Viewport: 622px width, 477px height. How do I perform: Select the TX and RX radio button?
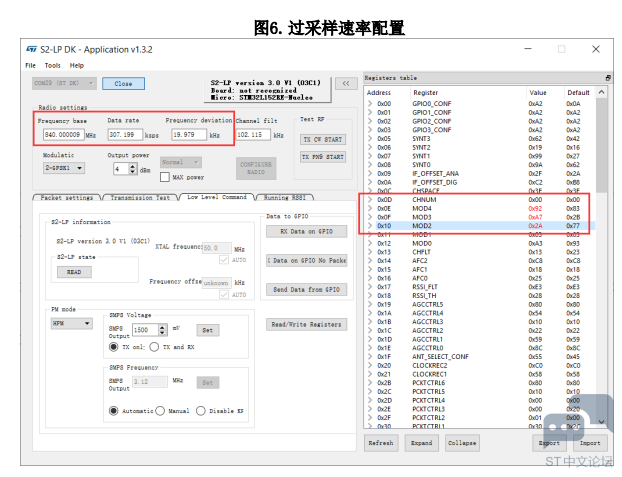(154, 347)
